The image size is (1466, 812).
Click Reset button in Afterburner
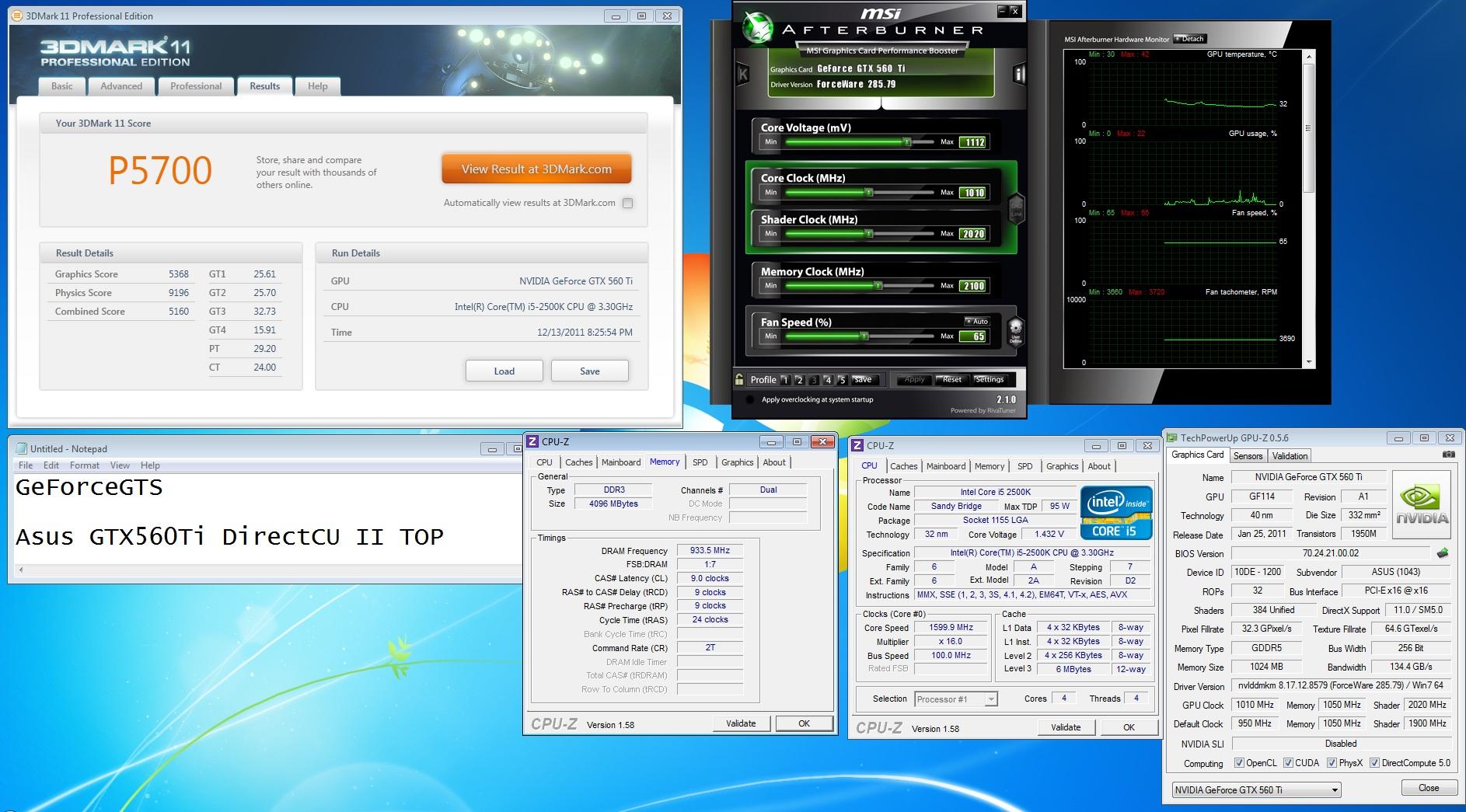(x=951, y=379)
